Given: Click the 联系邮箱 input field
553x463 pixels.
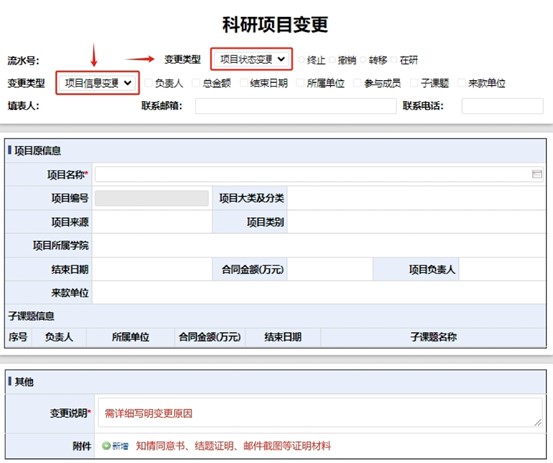Looking at the screenshot, I should coord(296,106).
